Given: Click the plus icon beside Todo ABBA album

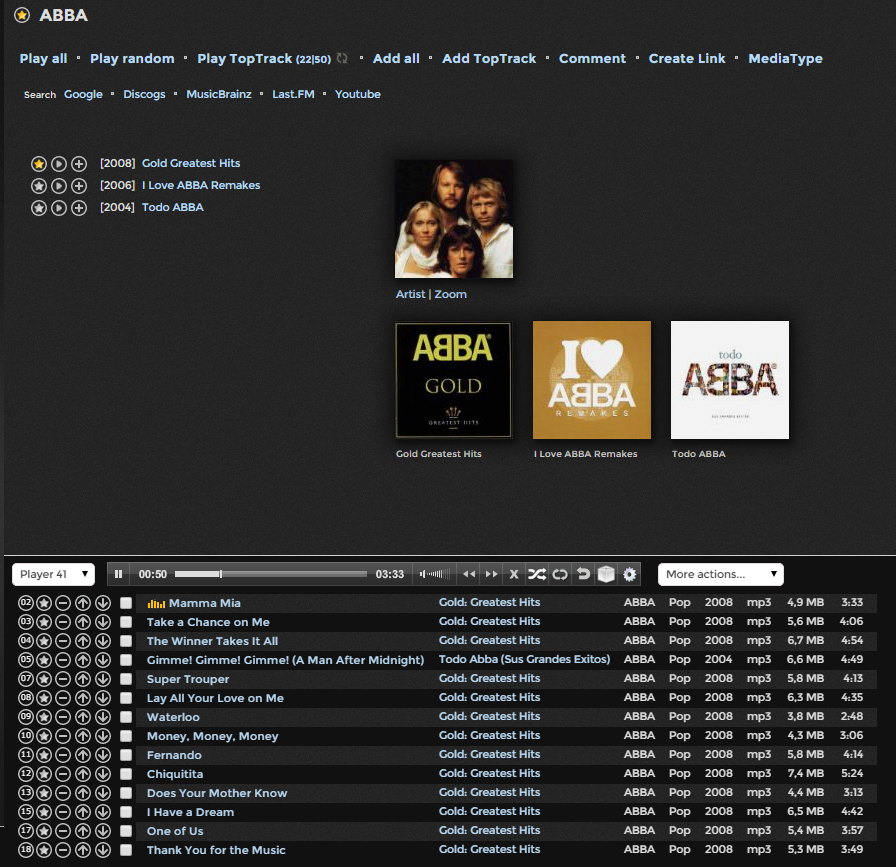Looking at the screenshot, I should [79, 208].
